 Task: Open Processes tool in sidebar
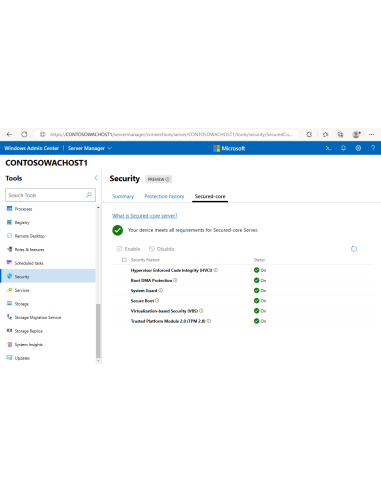(x=48, y=209)
